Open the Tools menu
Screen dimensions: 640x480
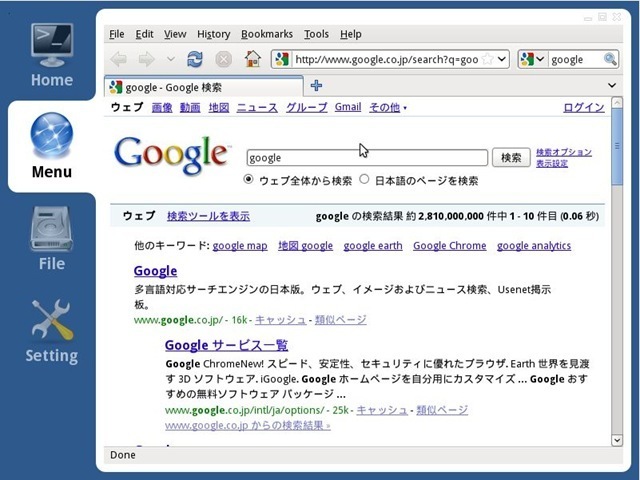click(x=316, y=34)
